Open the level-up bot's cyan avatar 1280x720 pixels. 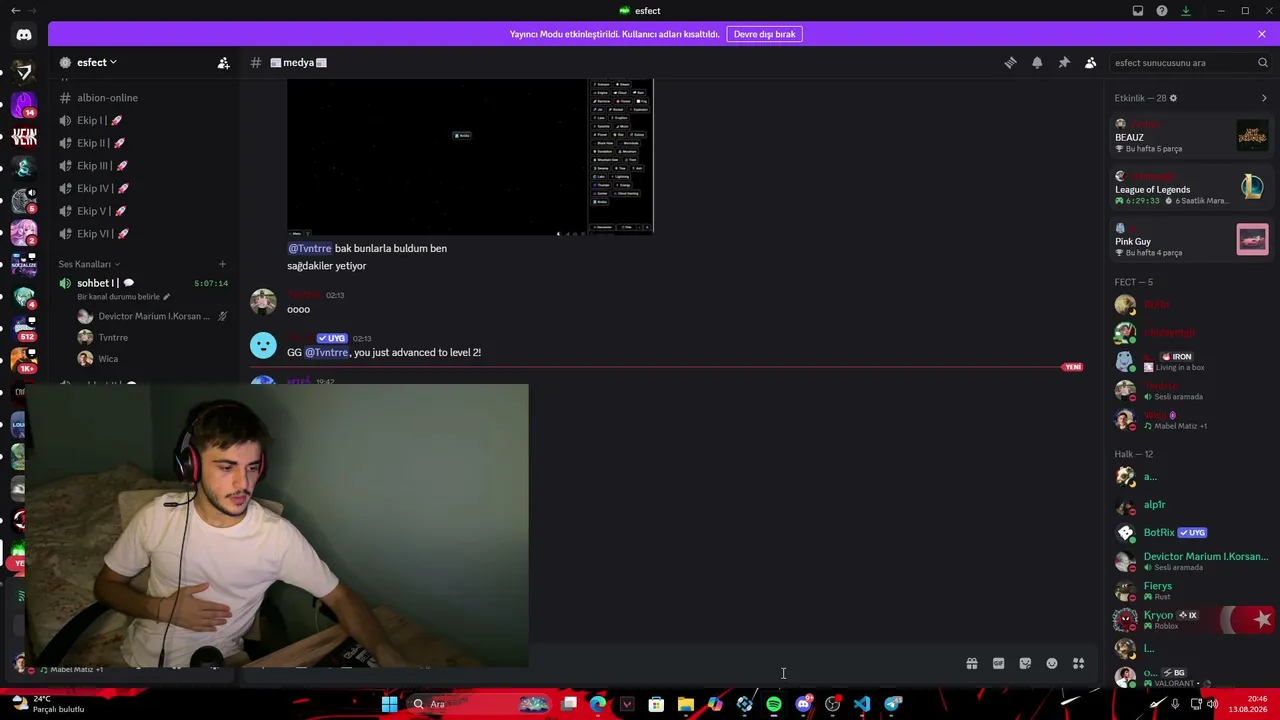tap(263, 345)
